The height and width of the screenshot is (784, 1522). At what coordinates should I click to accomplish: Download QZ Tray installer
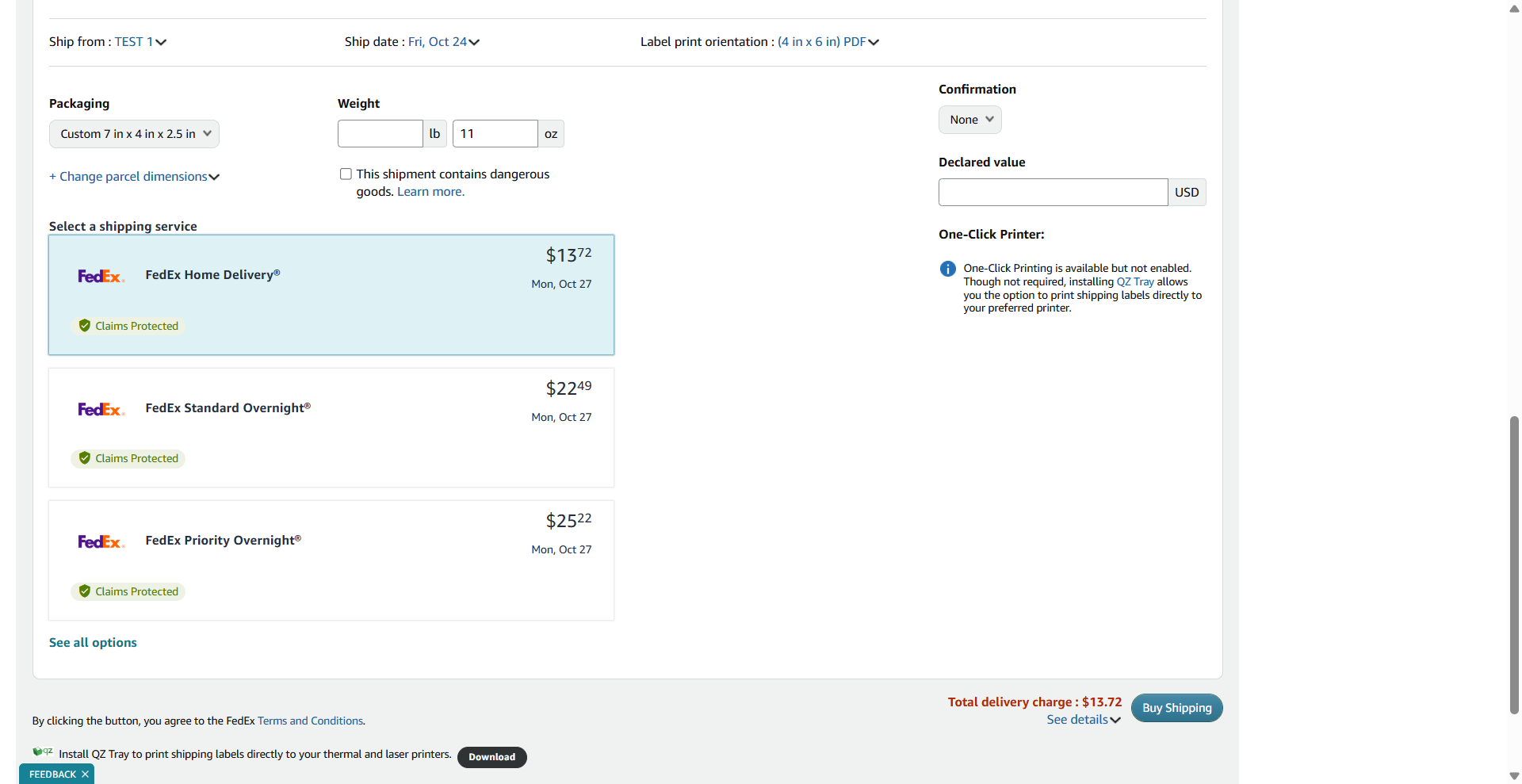[491, 757]
